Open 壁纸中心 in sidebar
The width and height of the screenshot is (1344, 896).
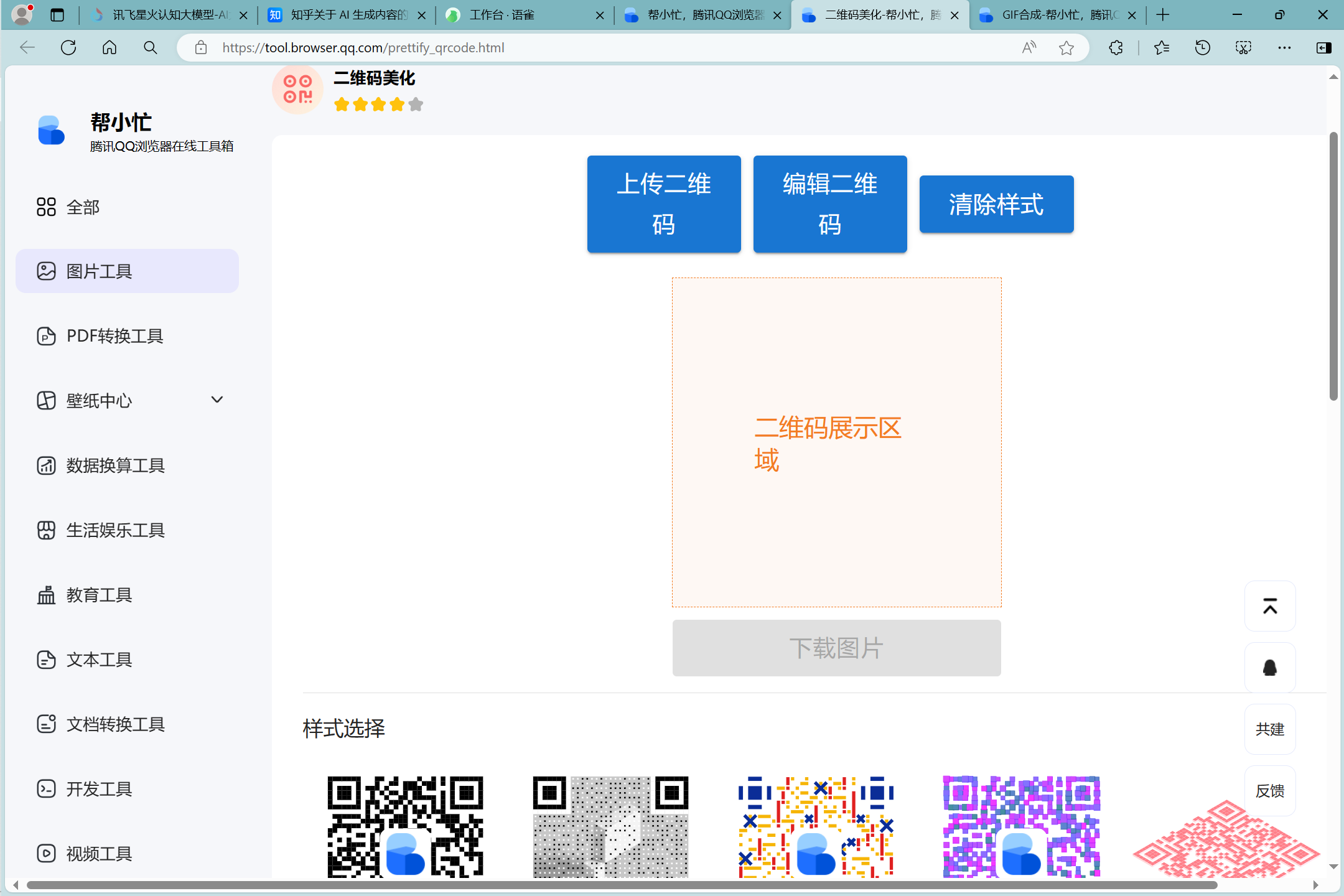[x=127, y=401]
